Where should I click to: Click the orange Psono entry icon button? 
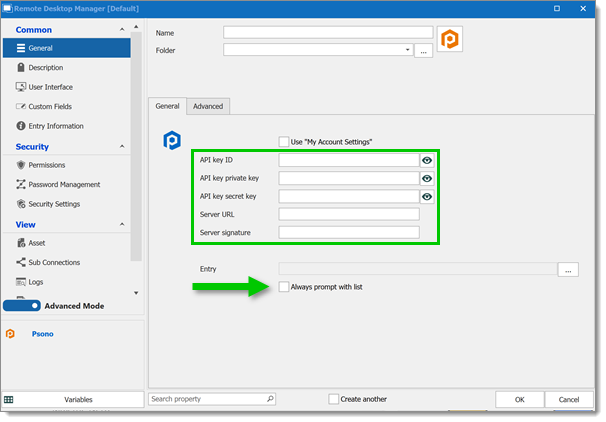click(x=450, y=39)
